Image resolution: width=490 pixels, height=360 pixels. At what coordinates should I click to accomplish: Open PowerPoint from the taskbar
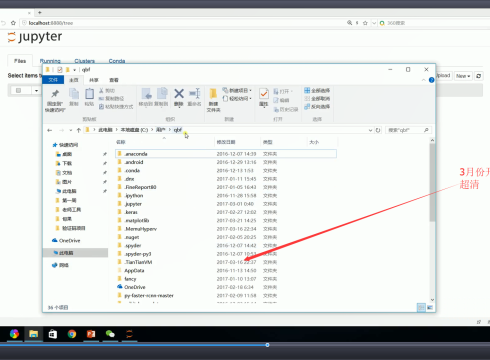click(x=91, y=334)
